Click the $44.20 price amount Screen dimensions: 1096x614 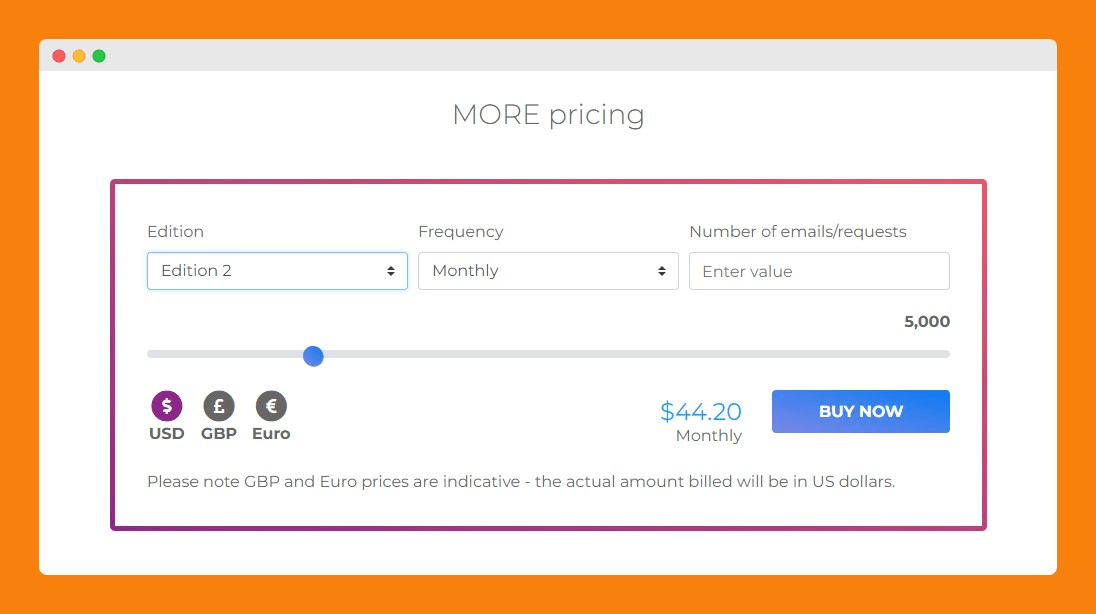[x=701, y=412]
